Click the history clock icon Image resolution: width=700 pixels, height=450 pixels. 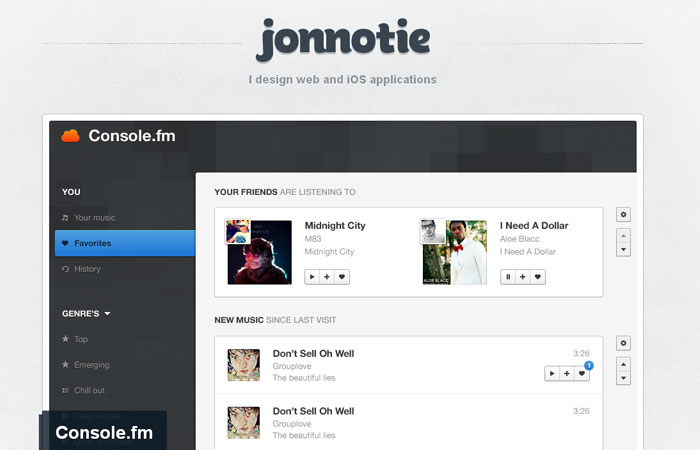[x=65, y=269]
